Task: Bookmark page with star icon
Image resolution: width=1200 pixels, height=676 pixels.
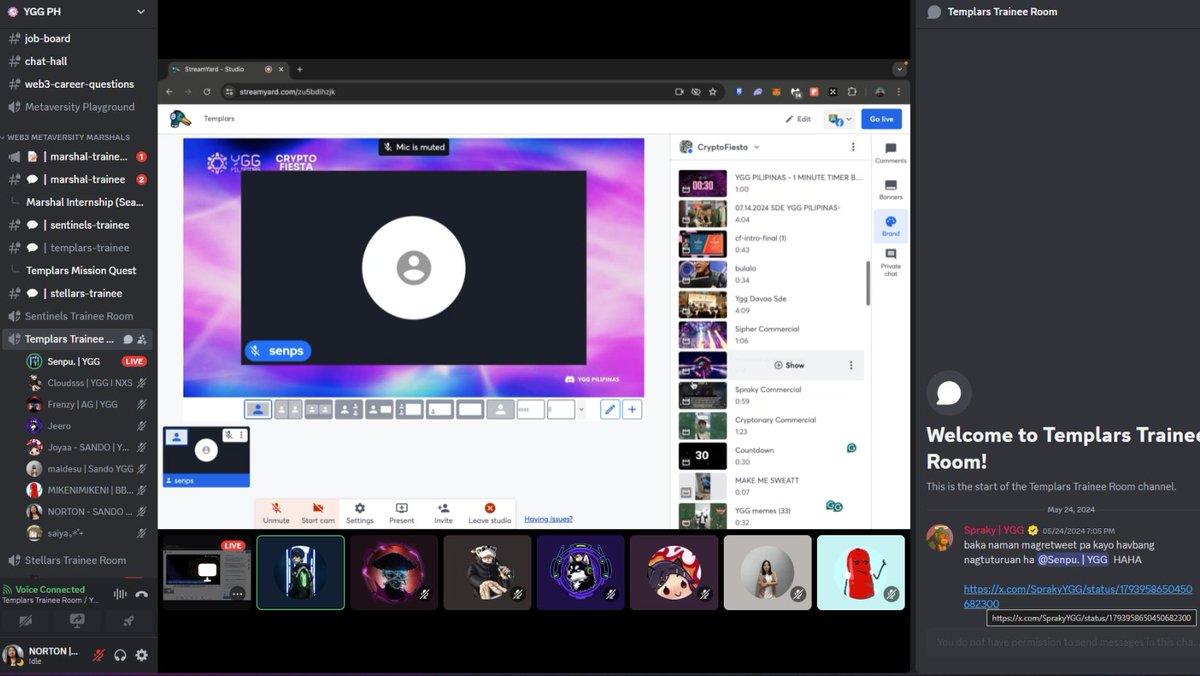Action: [712, 91]
